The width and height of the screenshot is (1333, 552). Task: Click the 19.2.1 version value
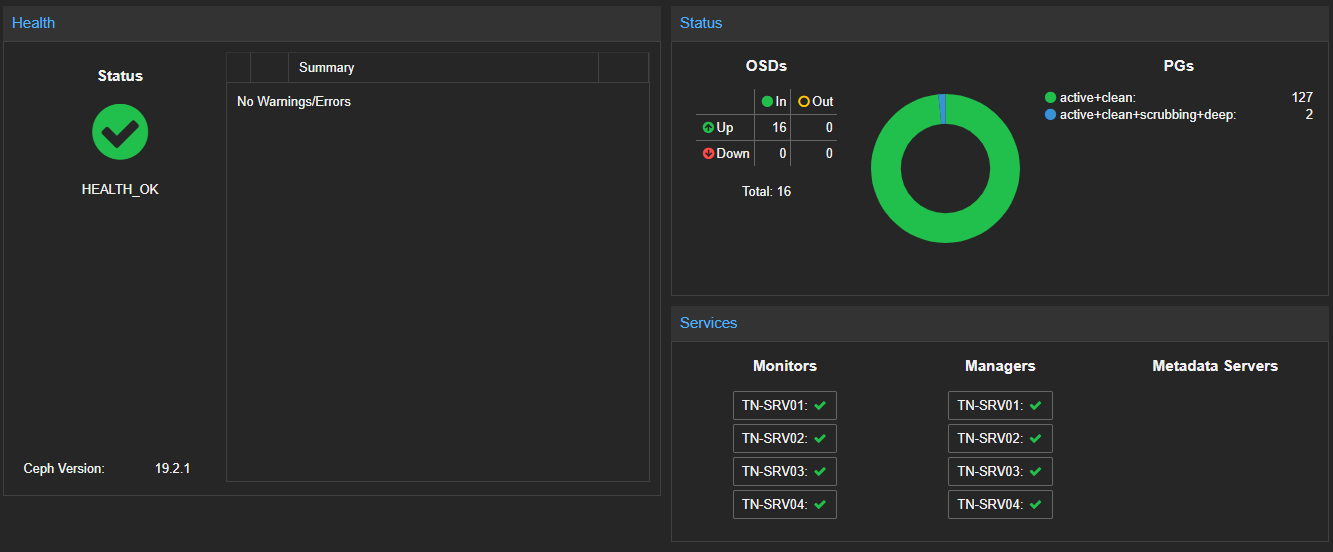[x=173, y=468]
